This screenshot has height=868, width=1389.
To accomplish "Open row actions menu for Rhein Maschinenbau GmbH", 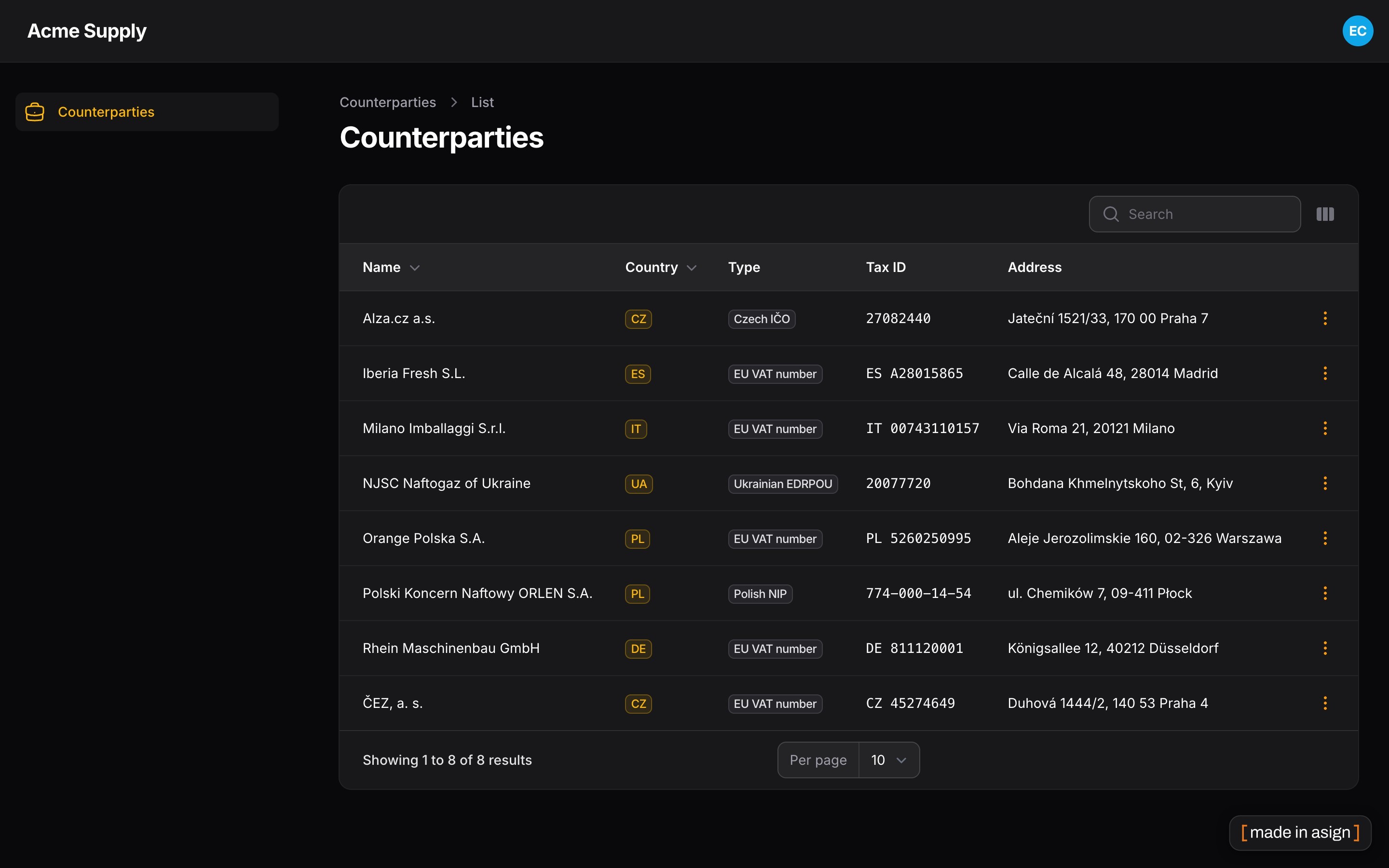I will click(1325, 649).
